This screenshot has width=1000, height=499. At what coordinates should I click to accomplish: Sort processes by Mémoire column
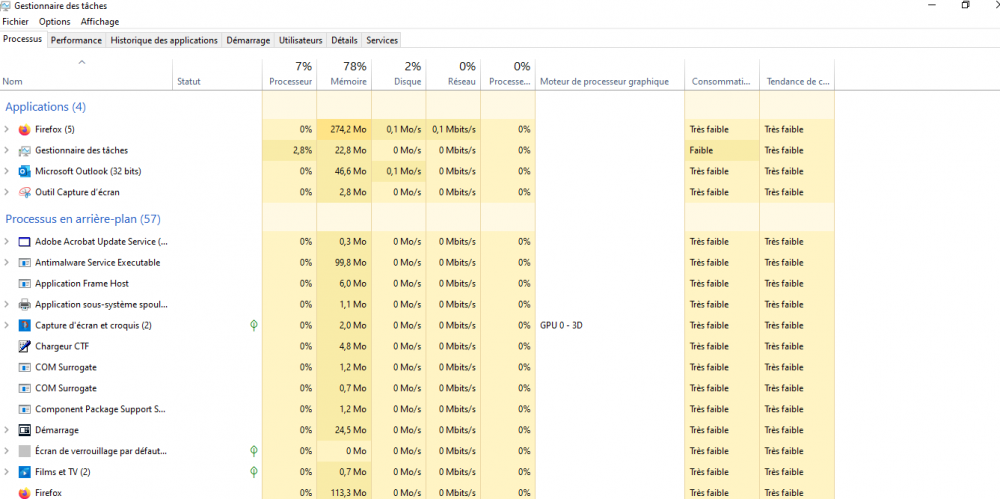(344, 74)
